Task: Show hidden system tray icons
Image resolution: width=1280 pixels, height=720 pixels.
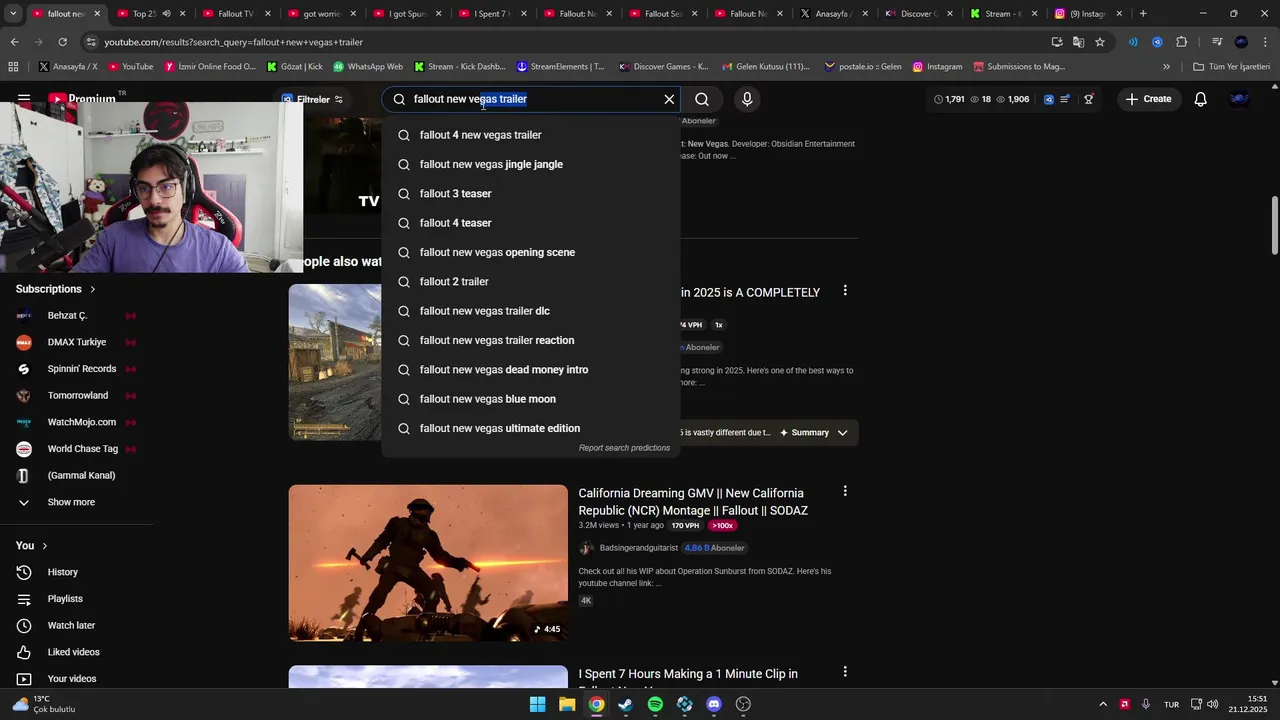Action: coord(1103,704)
